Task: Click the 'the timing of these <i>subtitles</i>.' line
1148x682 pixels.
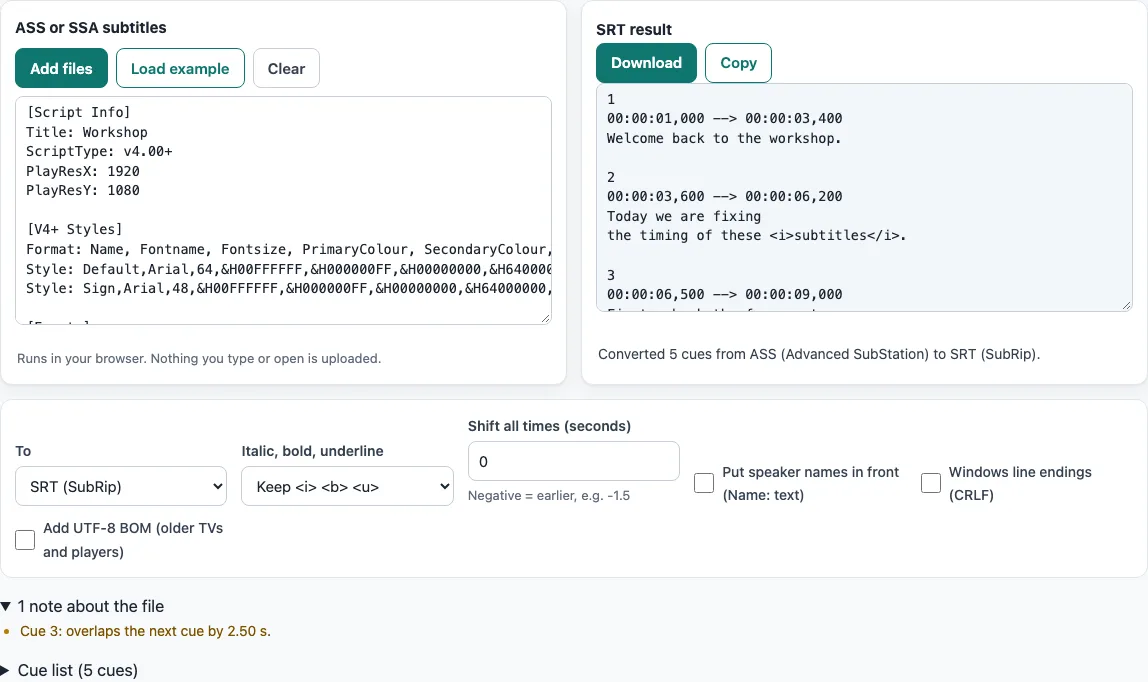Action: click(x=756, y=236)
